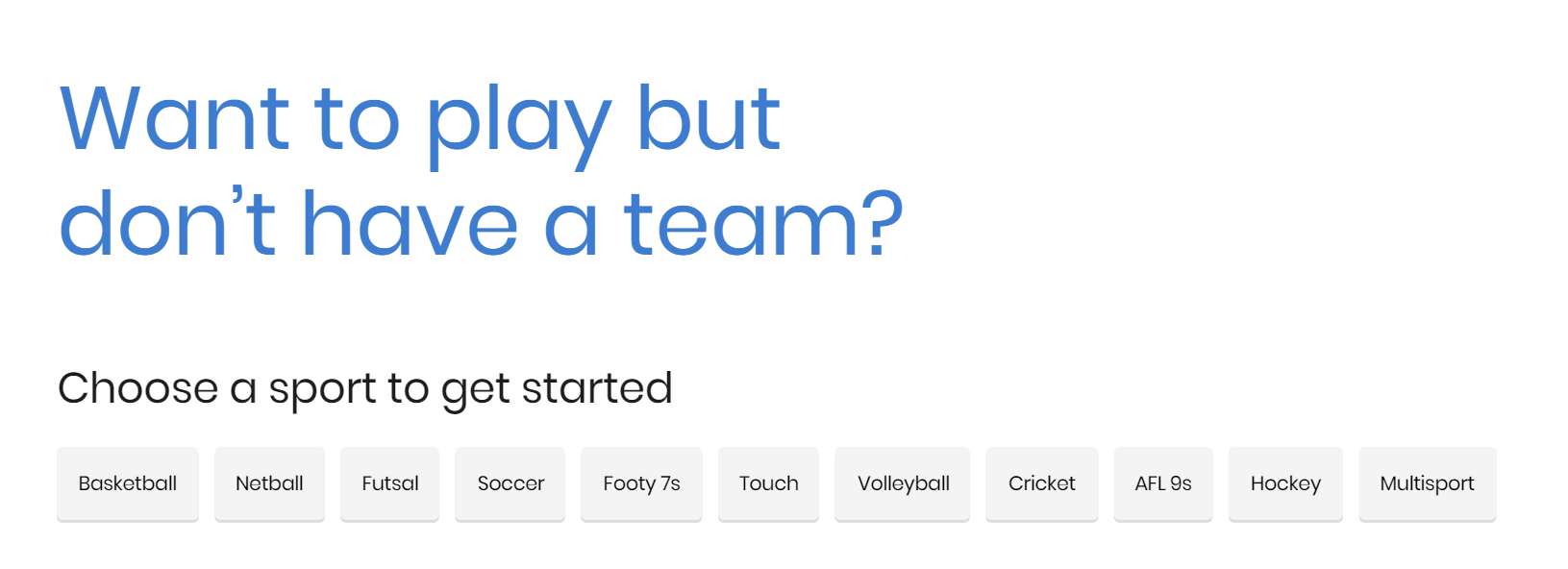Get started with Basketball
This screenshot has width=1568, height=569.
pos(128,483)
